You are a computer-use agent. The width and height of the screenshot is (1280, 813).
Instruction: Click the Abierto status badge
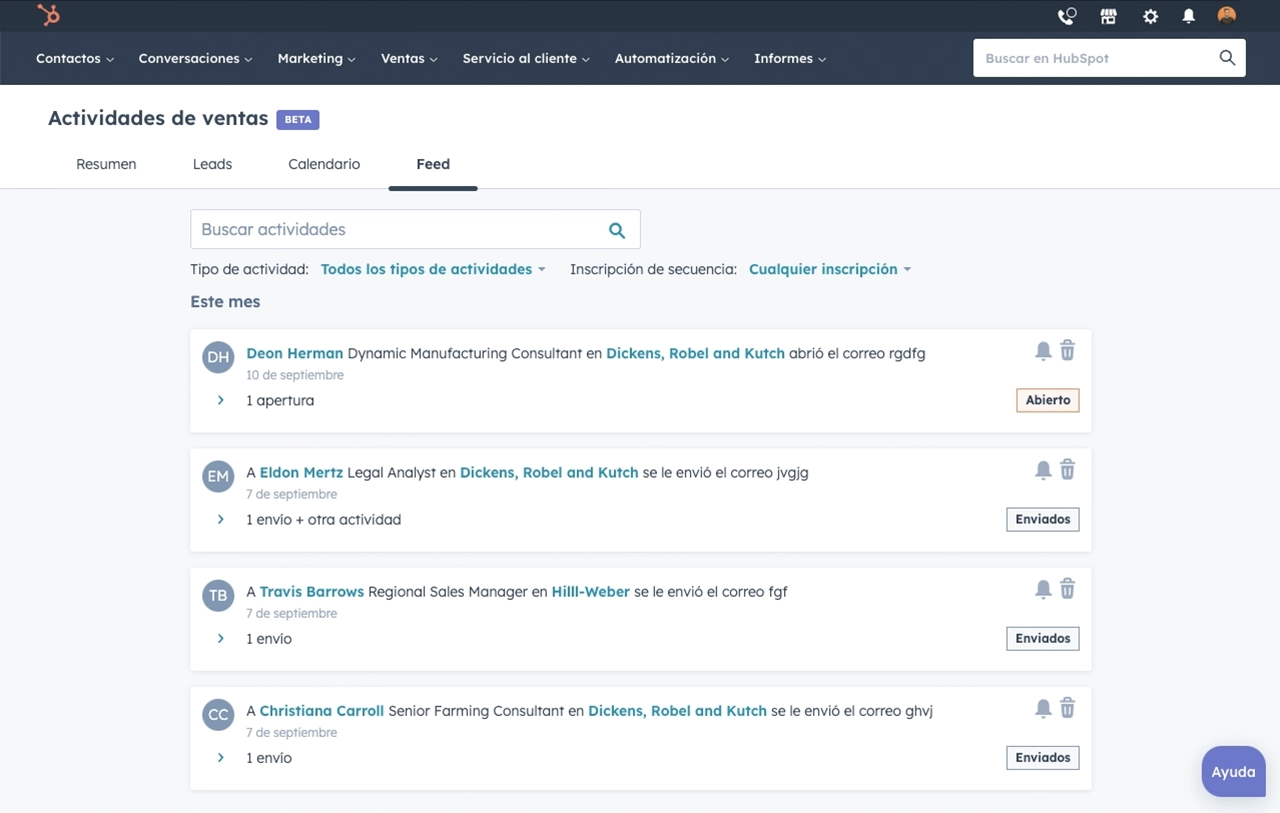[x=1048, y=400]
